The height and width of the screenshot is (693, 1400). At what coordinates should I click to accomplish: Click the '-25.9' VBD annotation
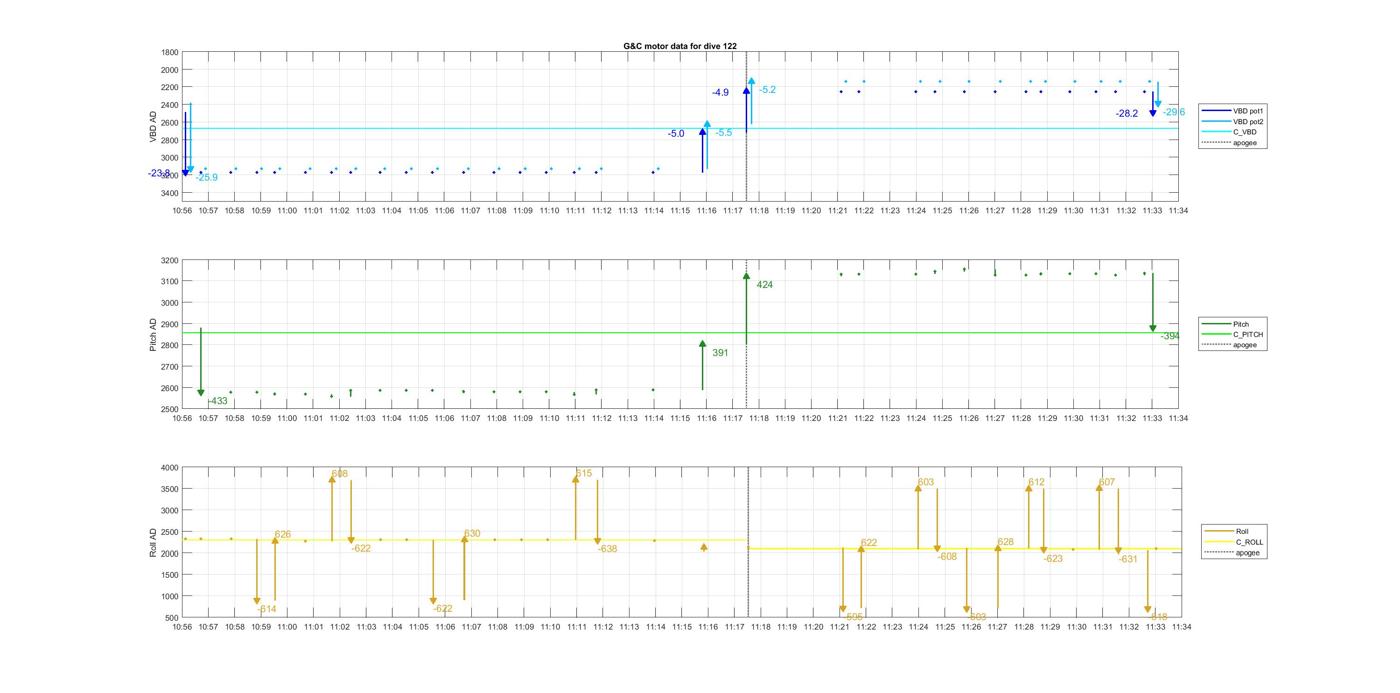coord(206,178)
